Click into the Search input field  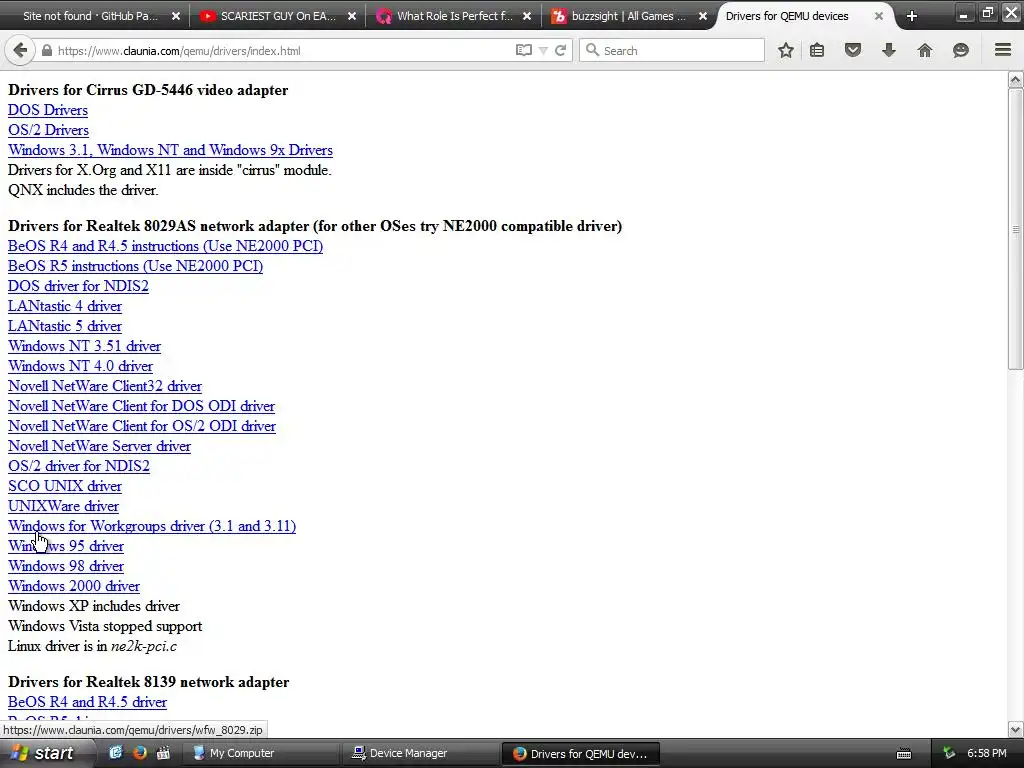[x=671, y=50]
